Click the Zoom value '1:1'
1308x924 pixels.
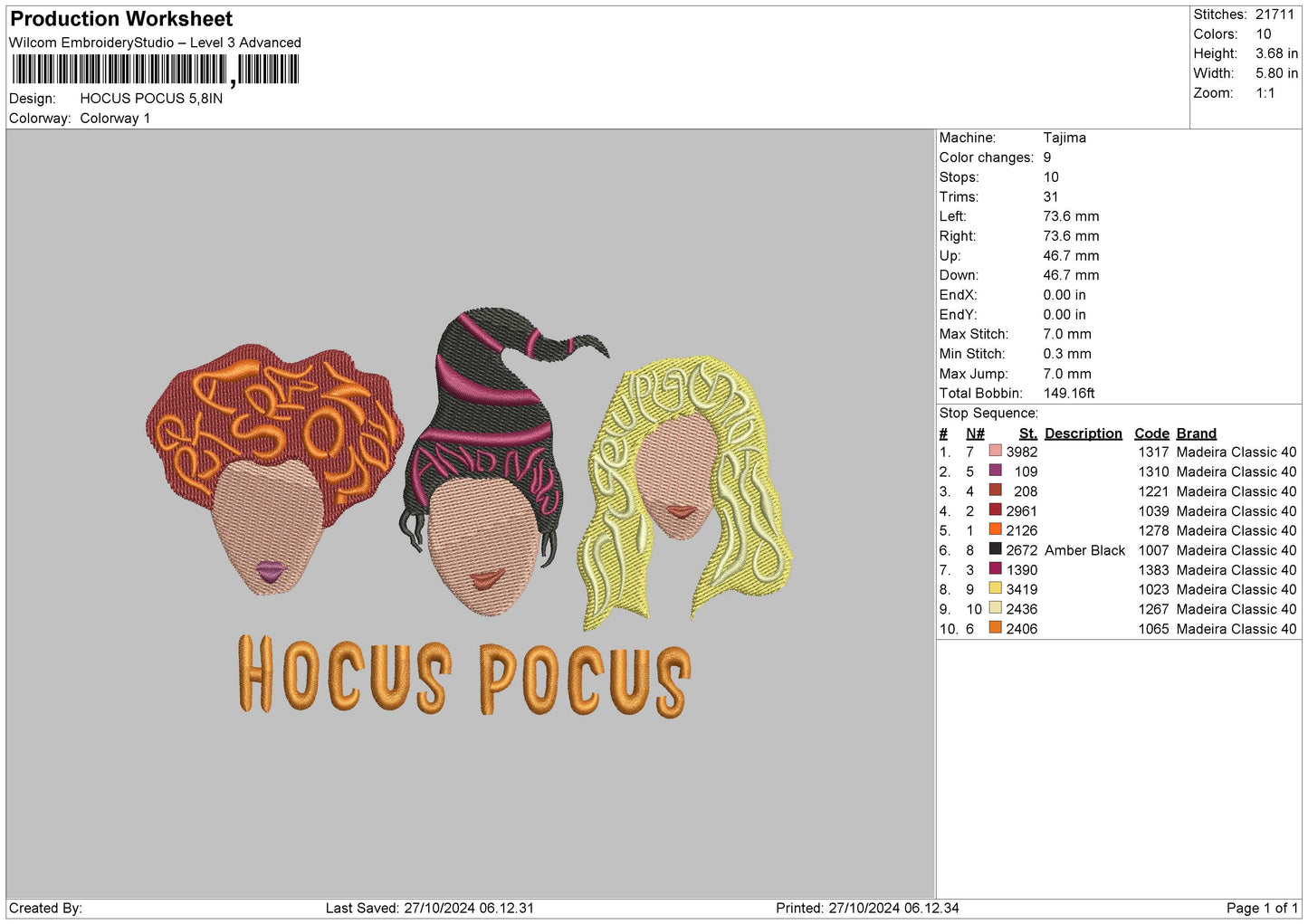coord(1265,93)
